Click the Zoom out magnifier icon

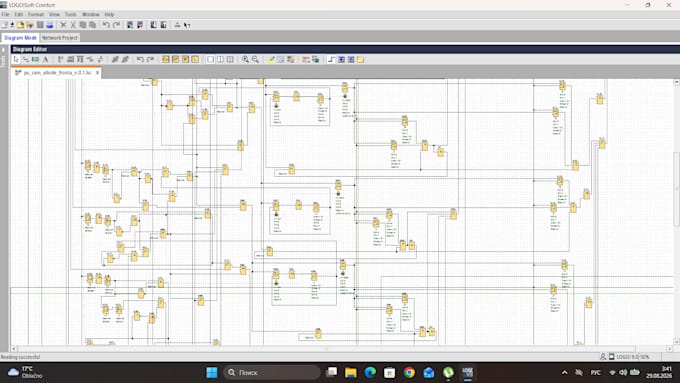(255, 59)
